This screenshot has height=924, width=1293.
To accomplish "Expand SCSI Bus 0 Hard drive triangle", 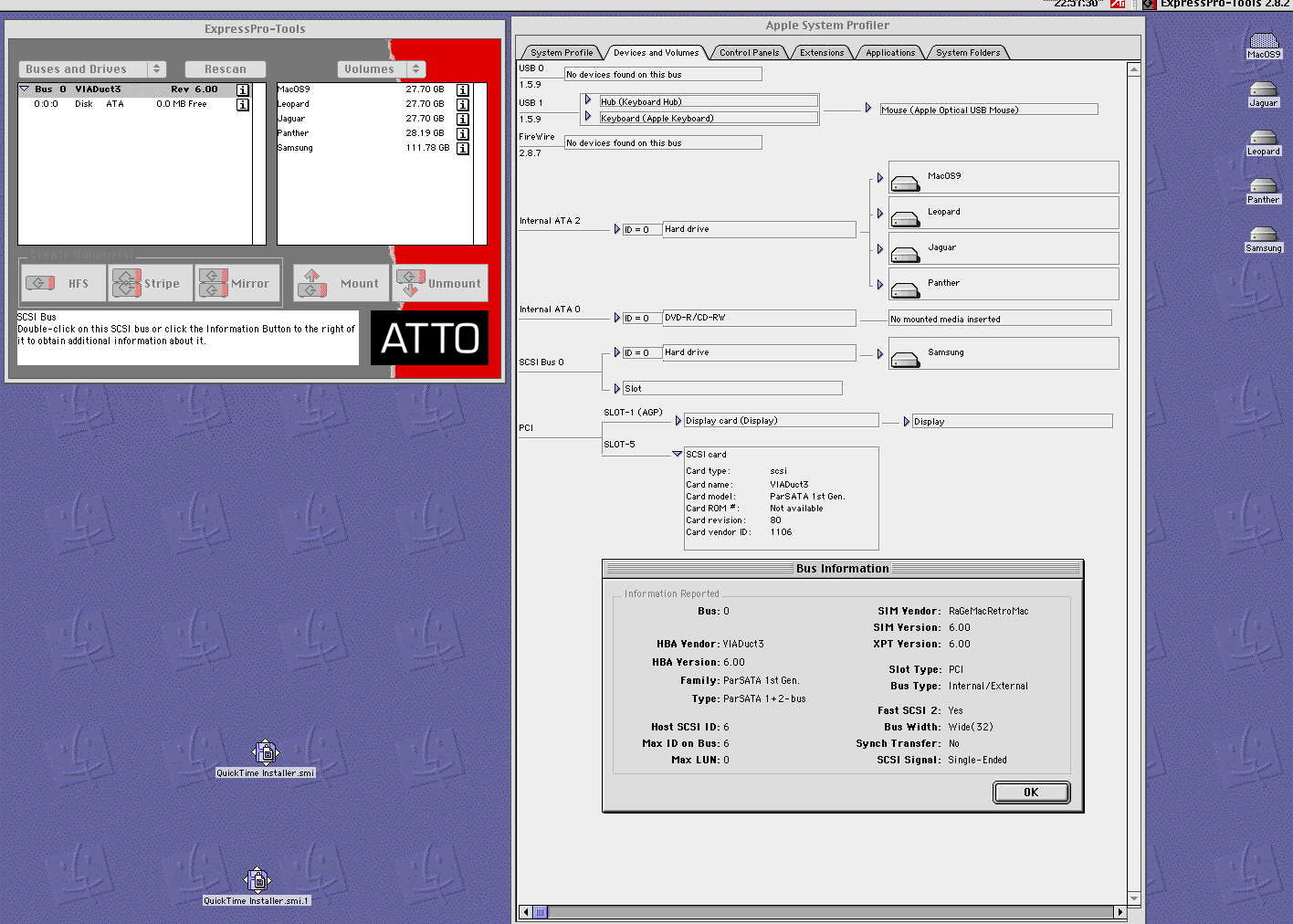I will click(x=617, y=352).
